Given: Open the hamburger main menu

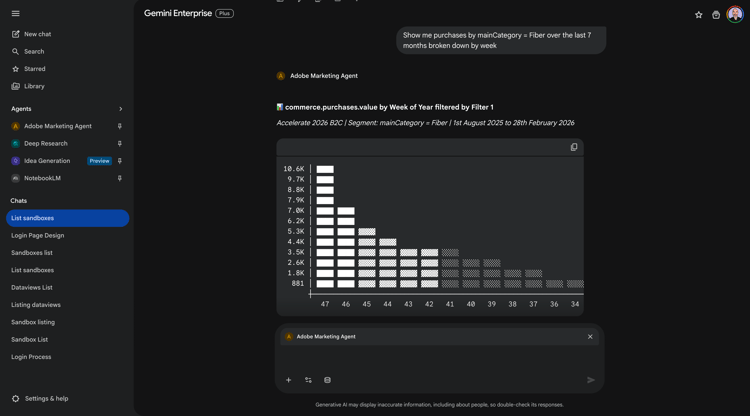Looking at the screenshot, I should [16, 13].
